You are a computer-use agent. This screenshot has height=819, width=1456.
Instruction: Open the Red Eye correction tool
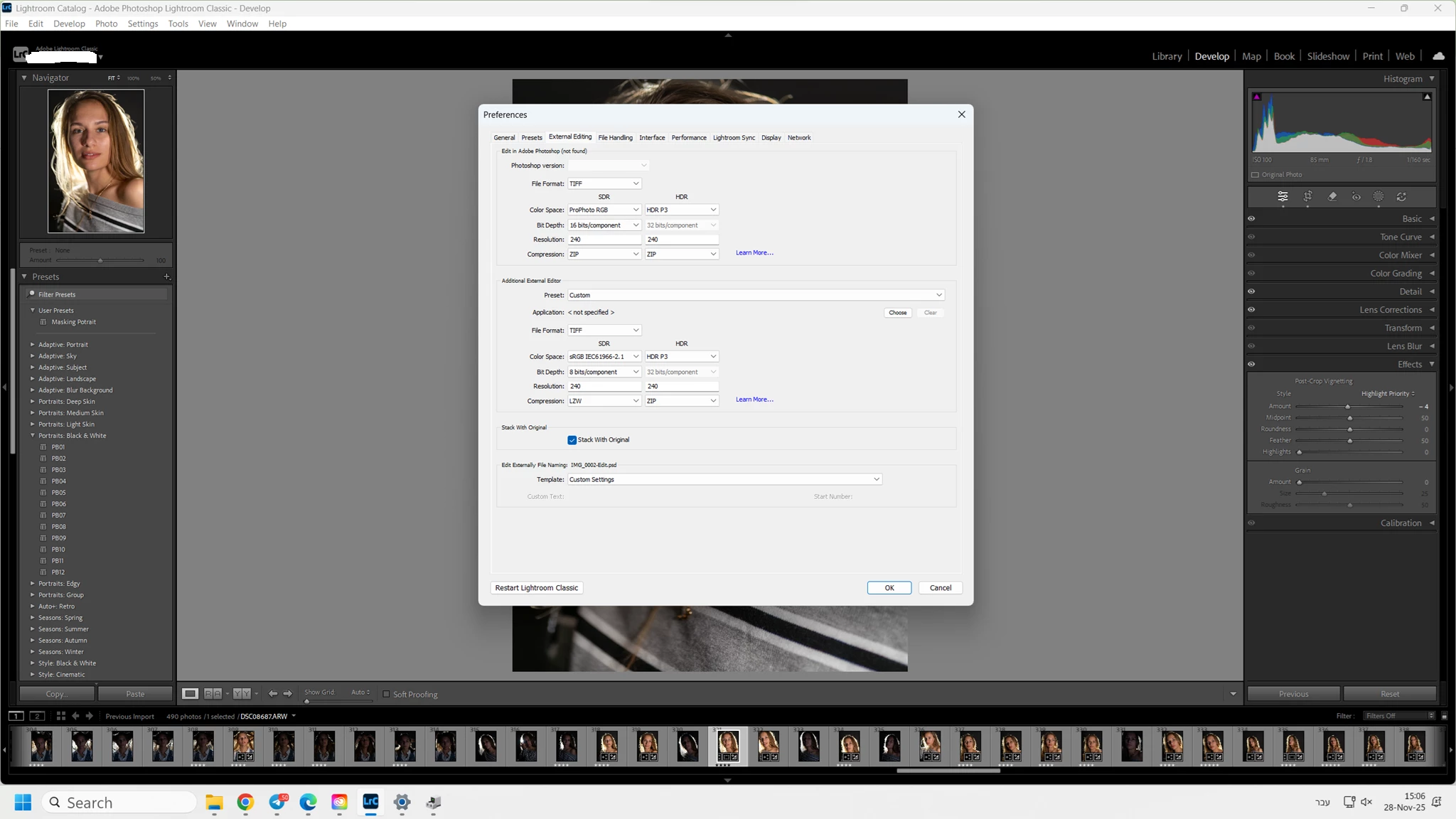point(1356,197)
